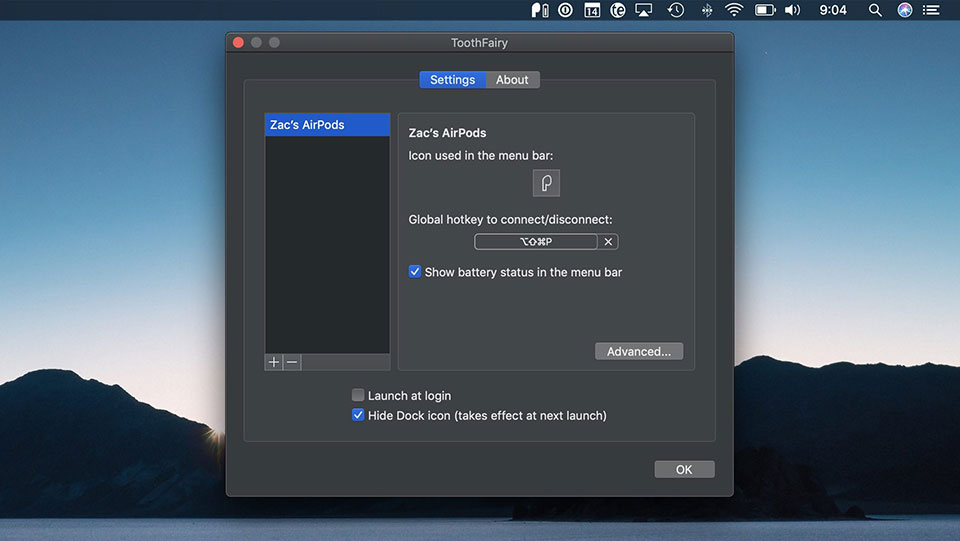The image size is (960, 541).
Task: Open the Time Machine menu
Action: pos(676,10)
